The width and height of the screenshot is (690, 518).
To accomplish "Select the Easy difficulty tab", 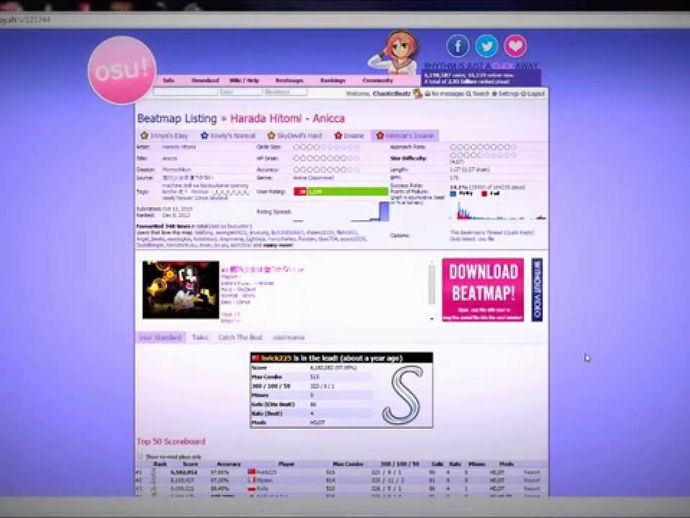I will click(x=165, y=136).
